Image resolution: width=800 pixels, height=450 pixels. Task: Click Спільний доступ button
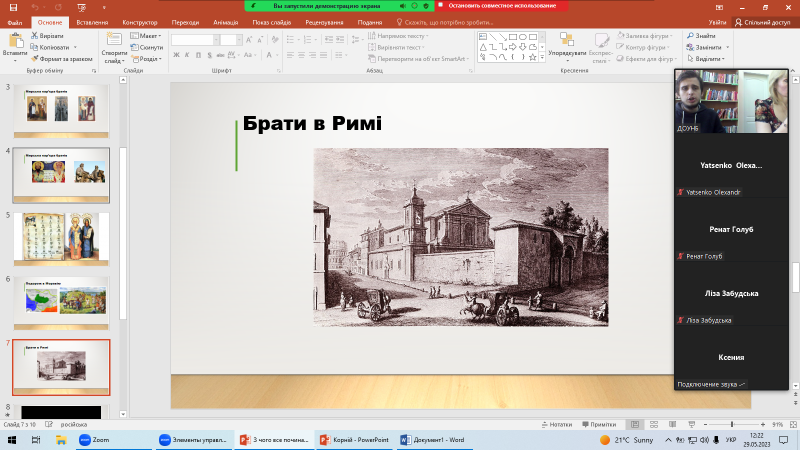[x=763, y=22]
